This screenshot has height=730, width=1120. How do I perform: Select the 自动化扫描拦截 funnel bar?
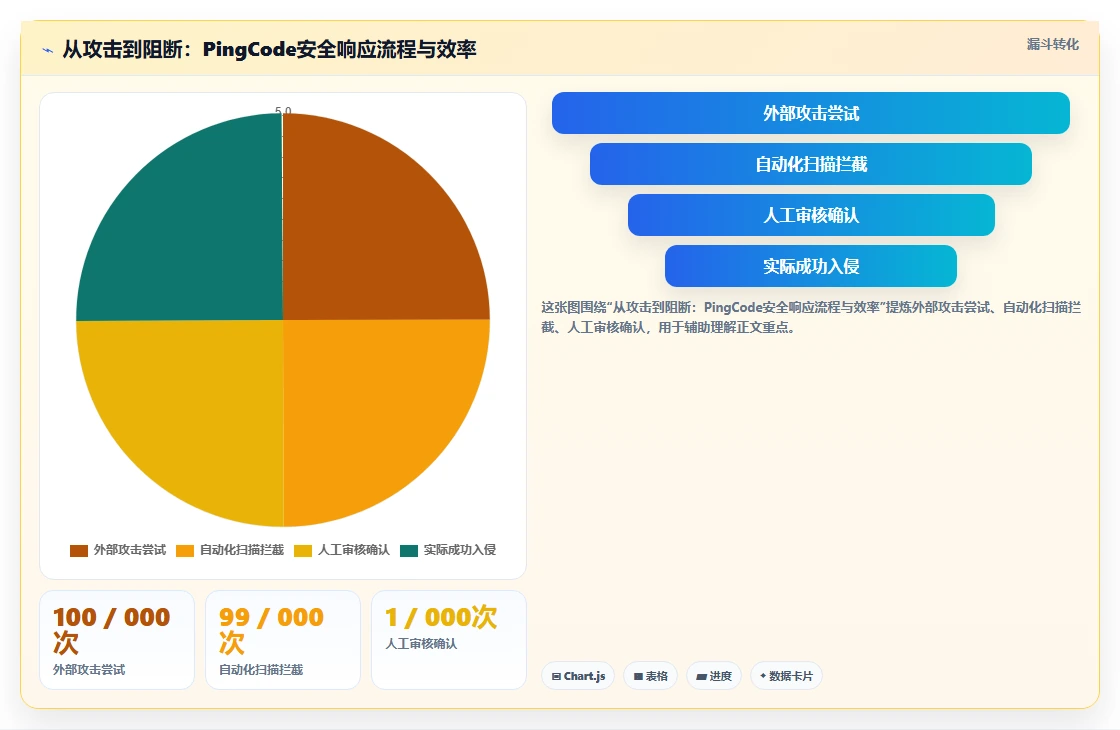811,164
